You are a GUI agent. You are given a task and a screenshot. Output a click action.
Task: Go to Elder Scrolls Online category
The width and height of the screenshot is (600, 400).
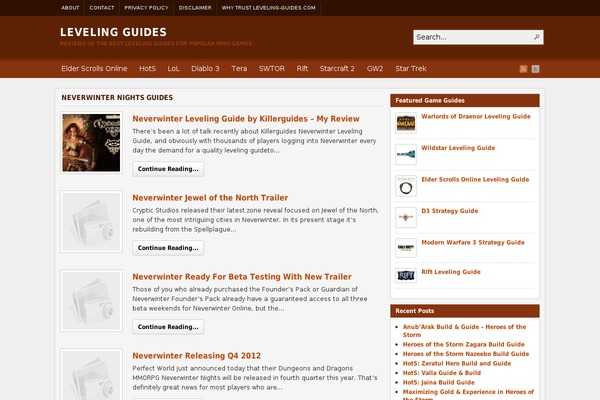[x=94, y=69]
